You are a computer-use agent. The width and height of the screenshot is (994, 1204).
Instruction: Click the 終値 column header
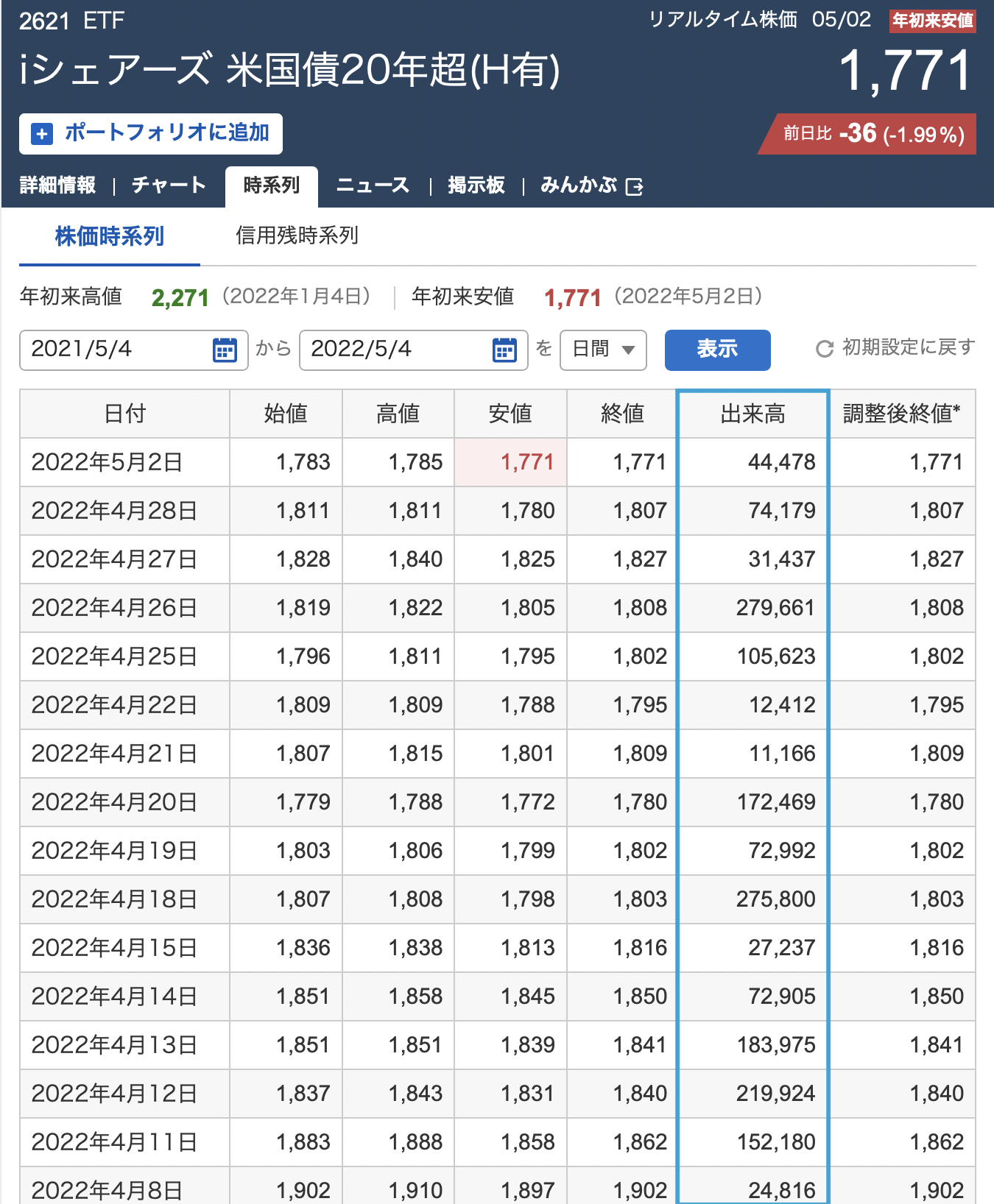click(622, 414)
